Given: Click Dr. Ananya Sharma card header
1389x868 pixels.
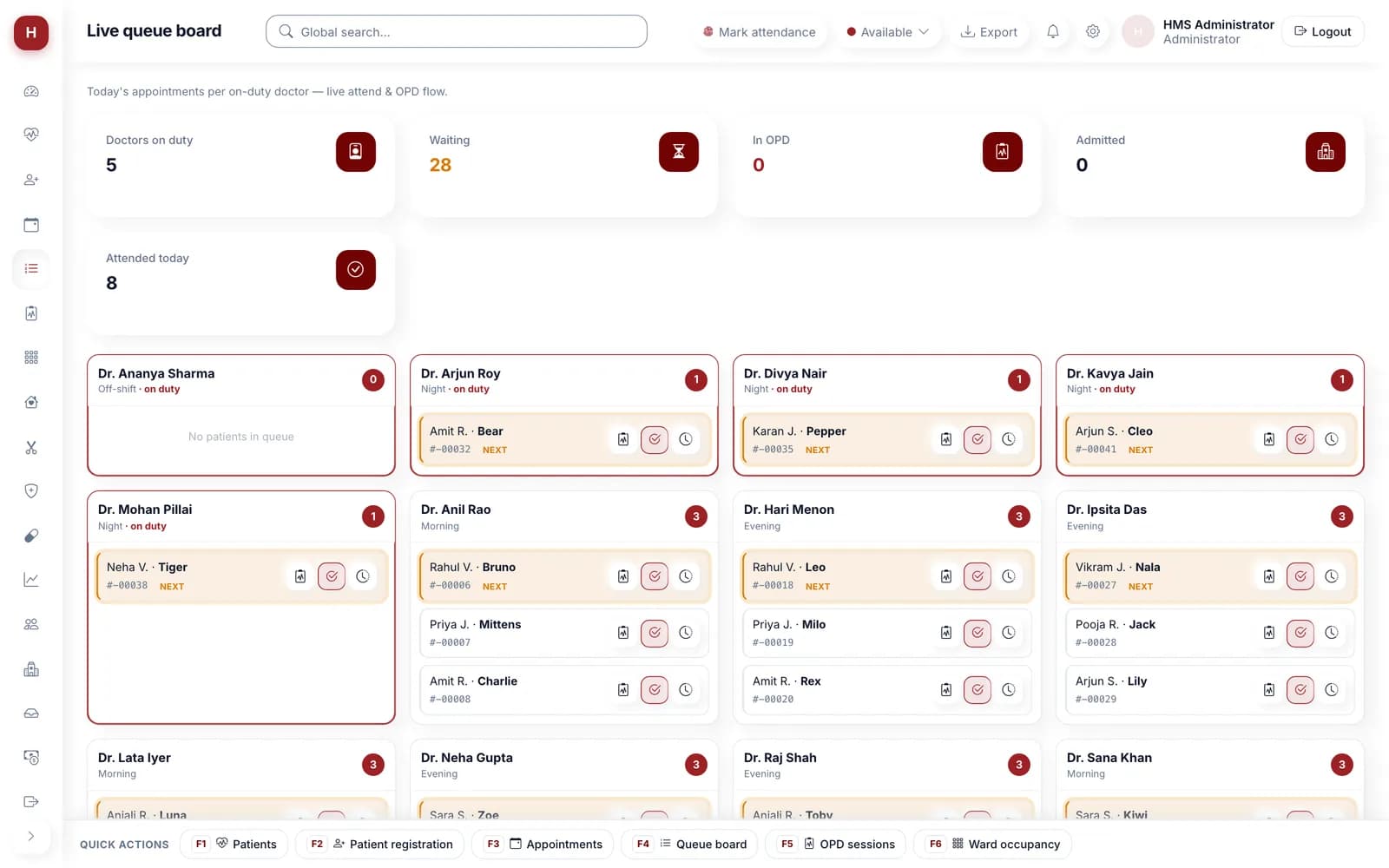Looking at the screenshot, I should (241, 380).
